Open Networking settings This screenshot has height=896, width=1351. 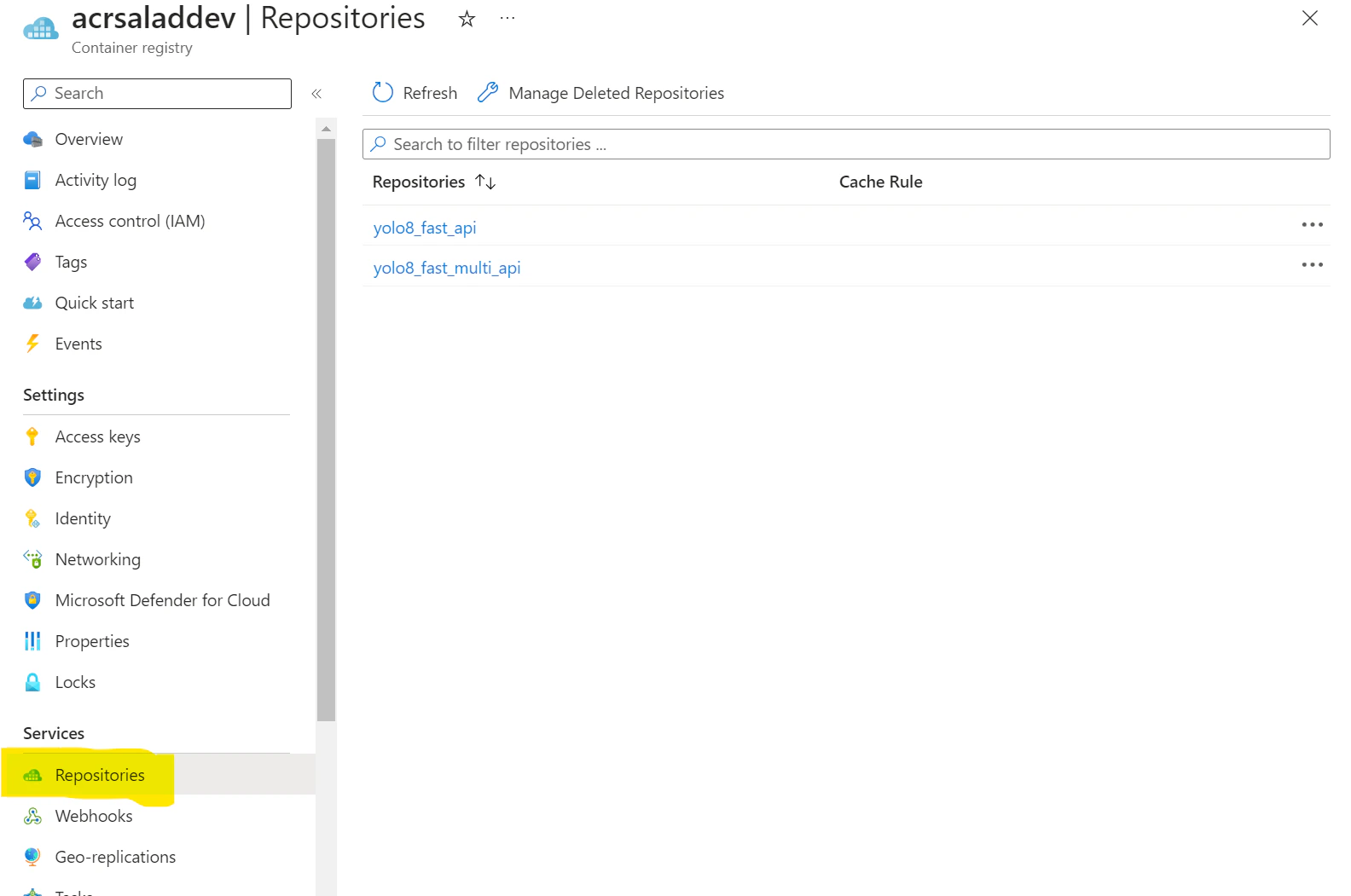pyautogui.click(x=98, y=559)
